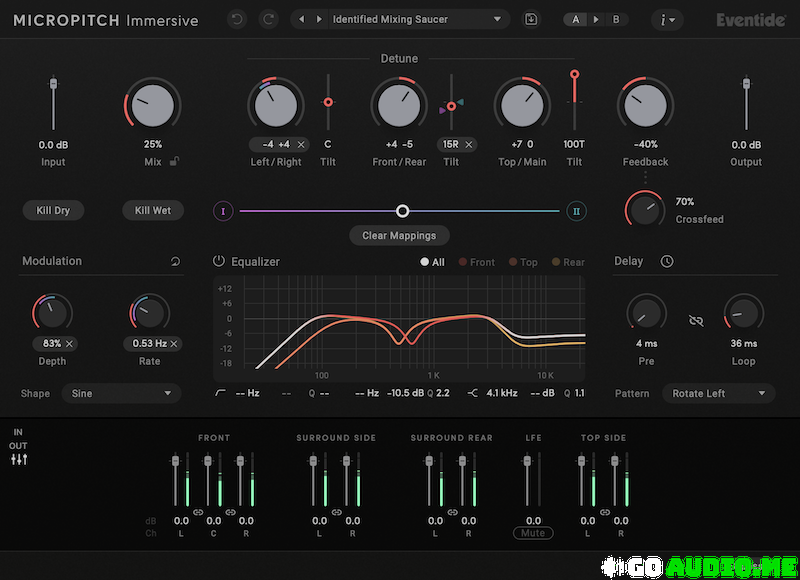Viewport: 800px width, 580px height.
Task: Click the Top/Main Tilt slider handle
Action: coord(574,74)
